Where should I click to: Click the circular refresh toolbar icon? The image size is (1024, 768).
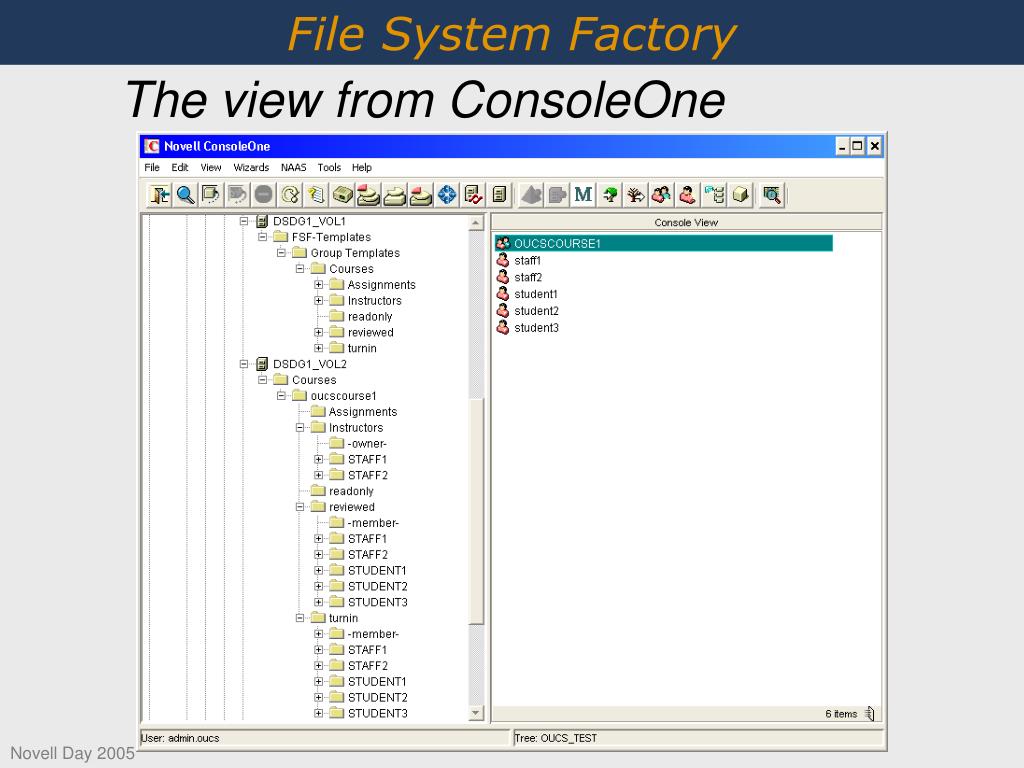[290, 195]
